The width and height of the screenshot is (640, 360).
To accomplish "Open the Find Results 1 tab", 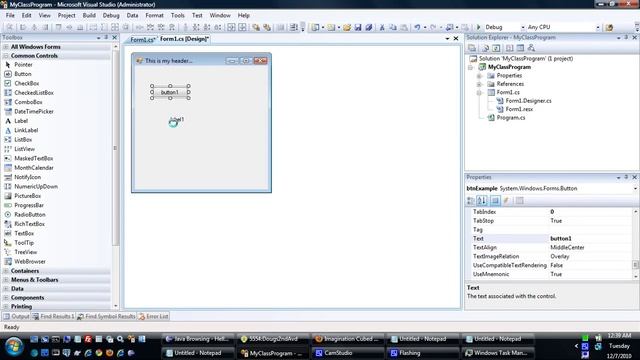I will (53, 316).
